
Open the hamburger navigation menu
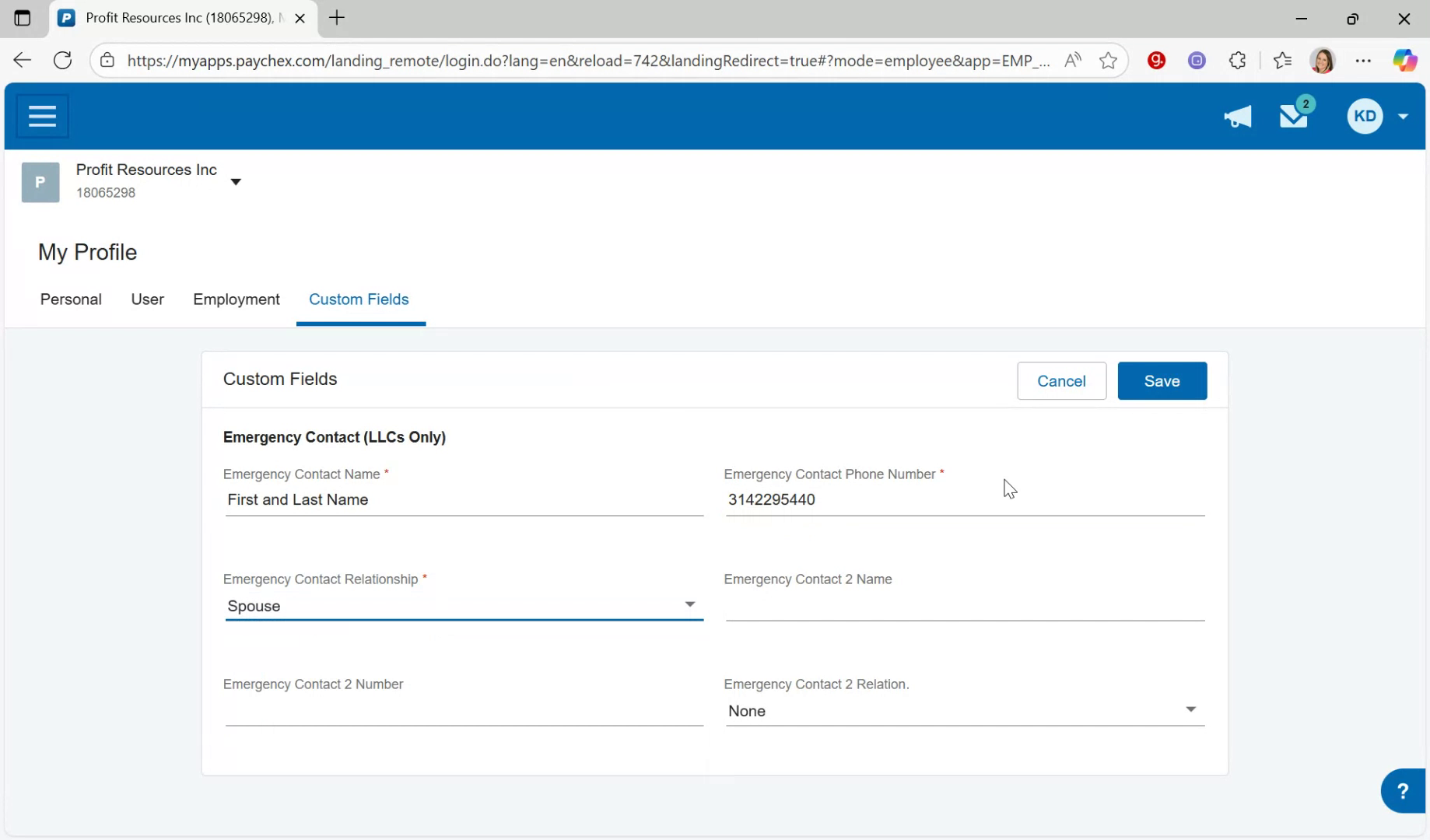tap(41, 115)
